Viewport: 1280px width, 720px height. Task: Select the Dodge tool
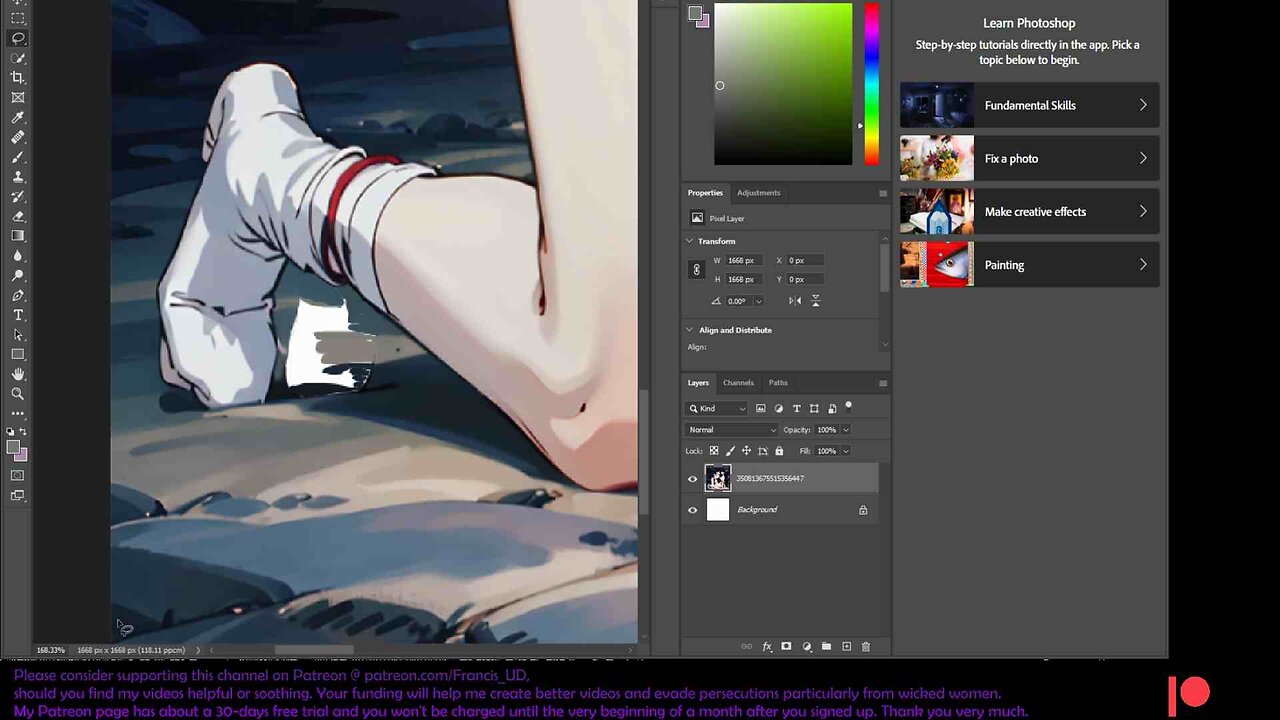click(18, 276)
